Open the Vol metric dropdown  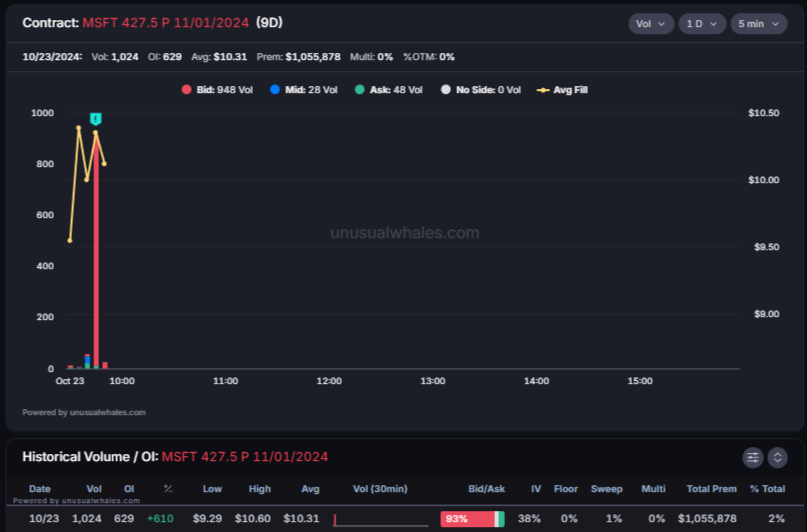click(x=651, y=24)
